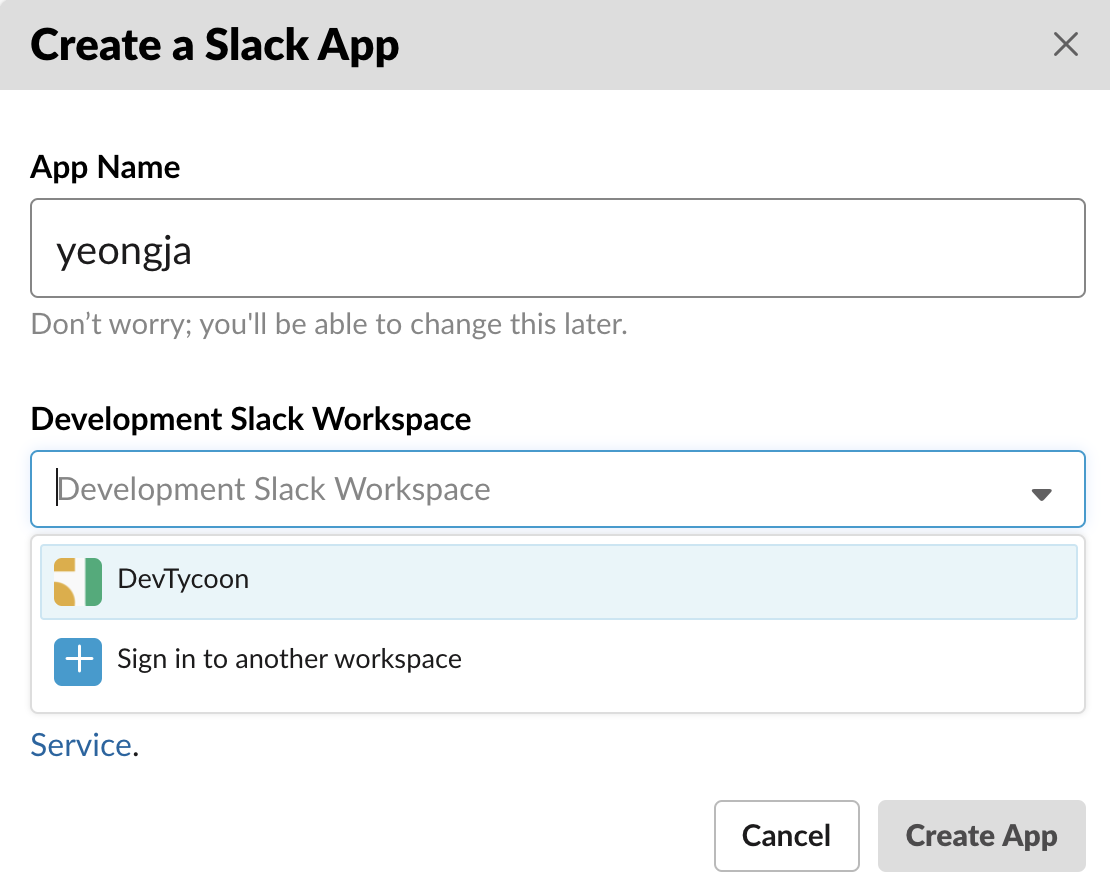Choose Sign in to another workspace
Screen dimensions: 1110x894
coord(559,661)
